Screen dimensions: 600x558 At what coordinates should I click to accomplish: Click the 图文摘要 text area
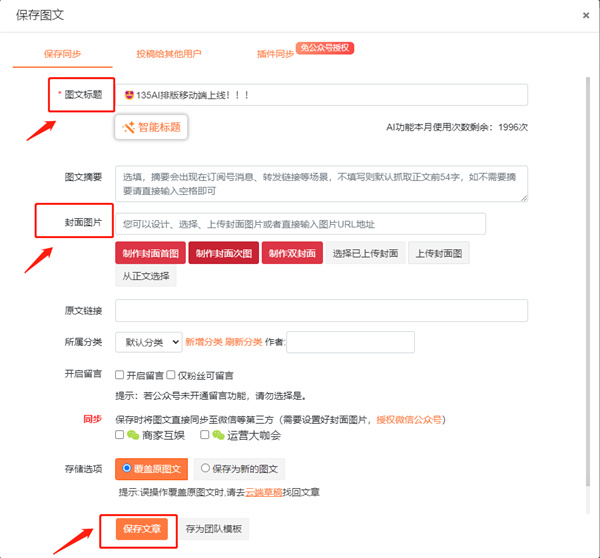[321, 184]
